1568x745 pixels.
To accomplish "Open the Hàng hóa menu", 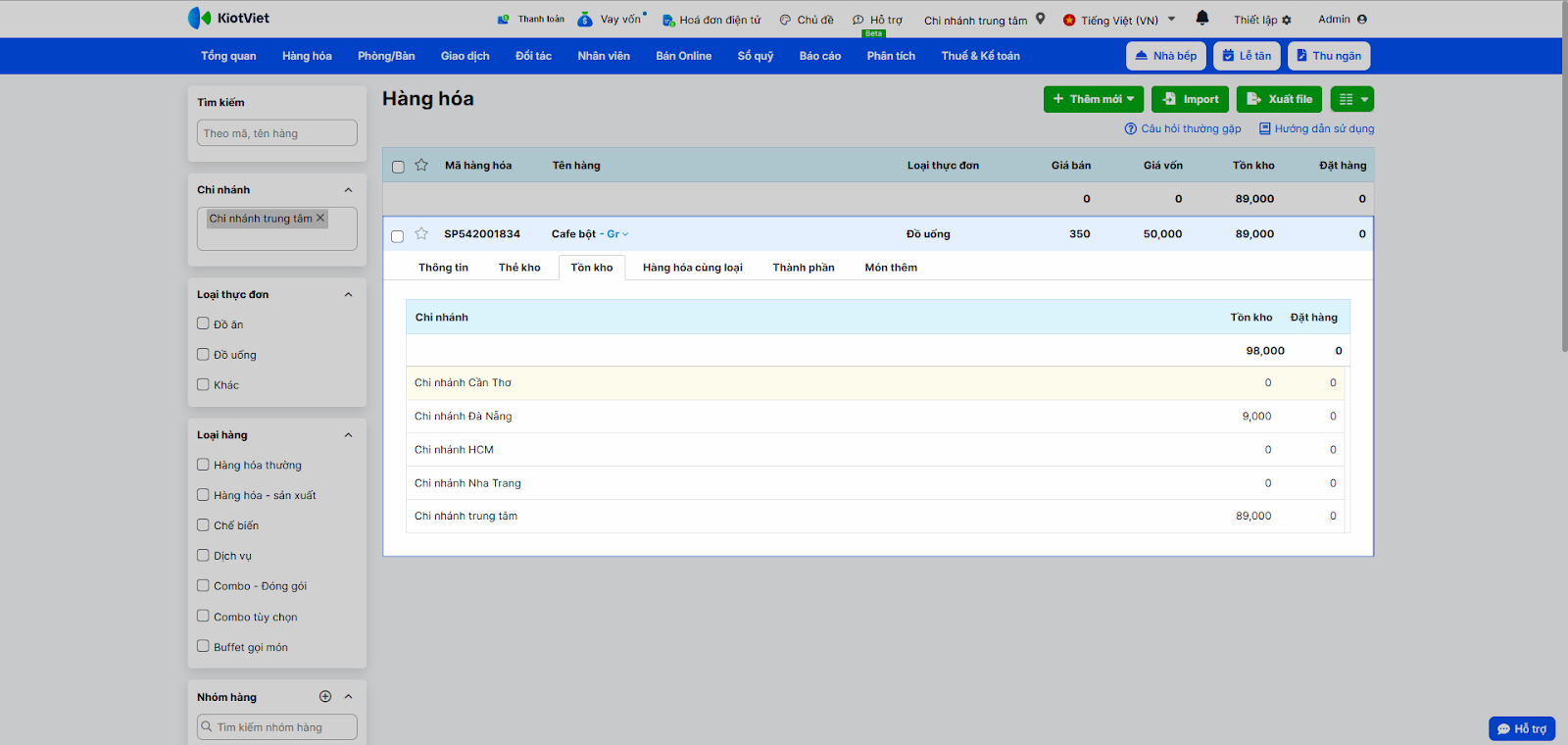I will 307,56.
